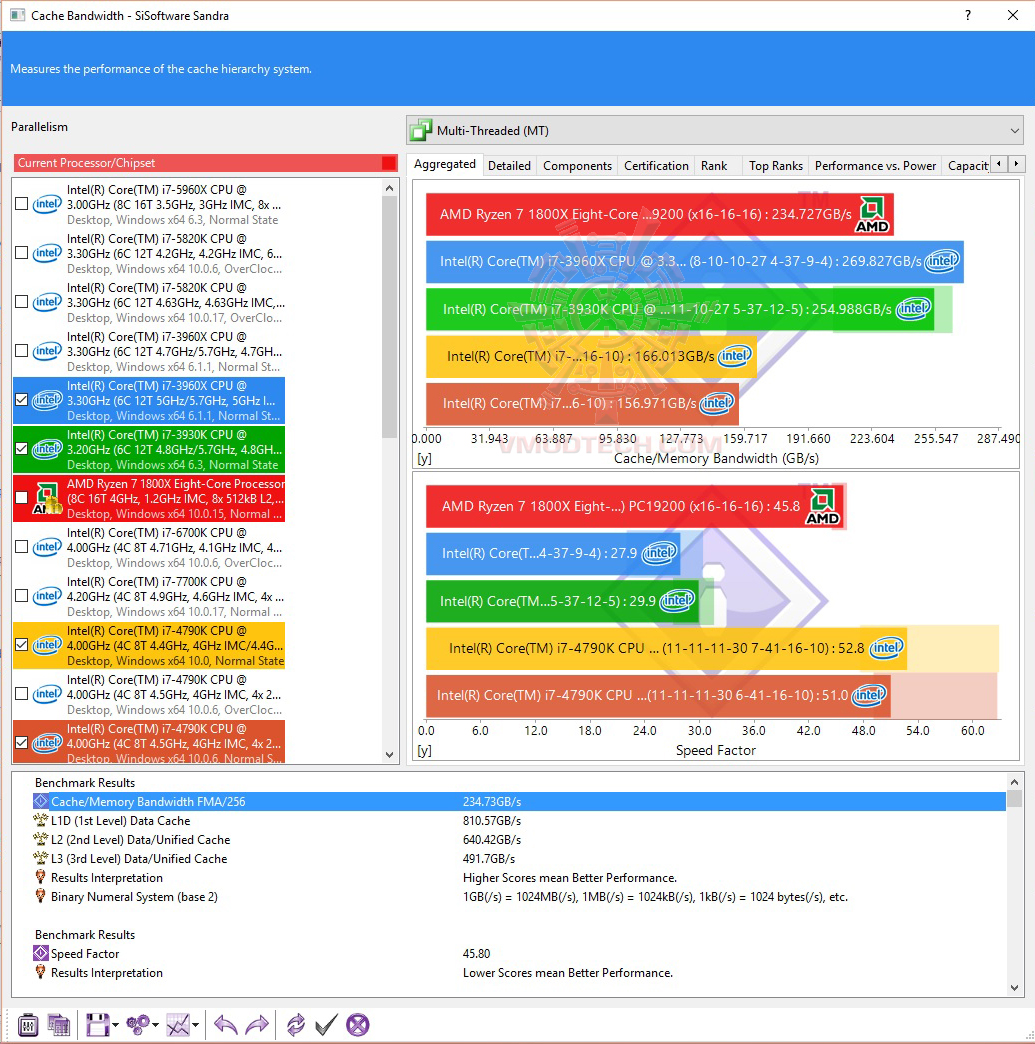Uncheck the i7-3930K checkbox
Screen dimensions: 1035x1044
(x=21, y=449)
